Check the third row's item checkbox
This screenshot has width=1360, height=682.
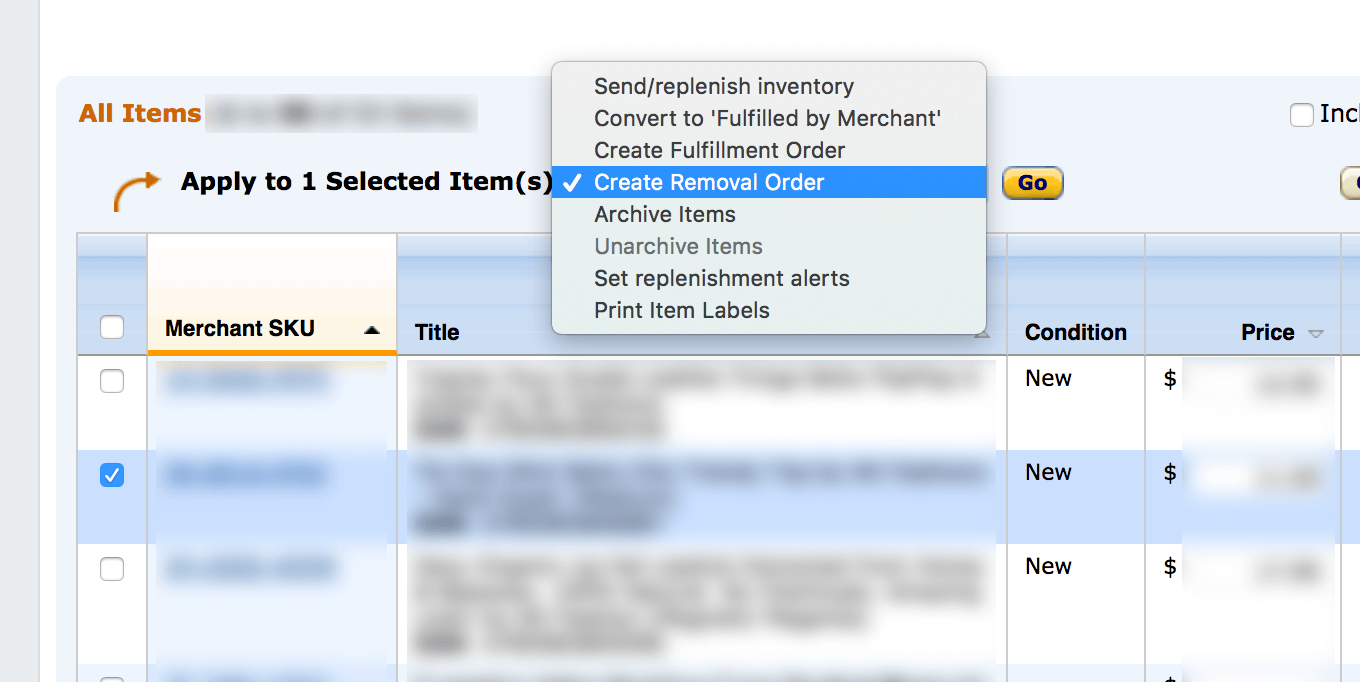click(x=112, y=569)
